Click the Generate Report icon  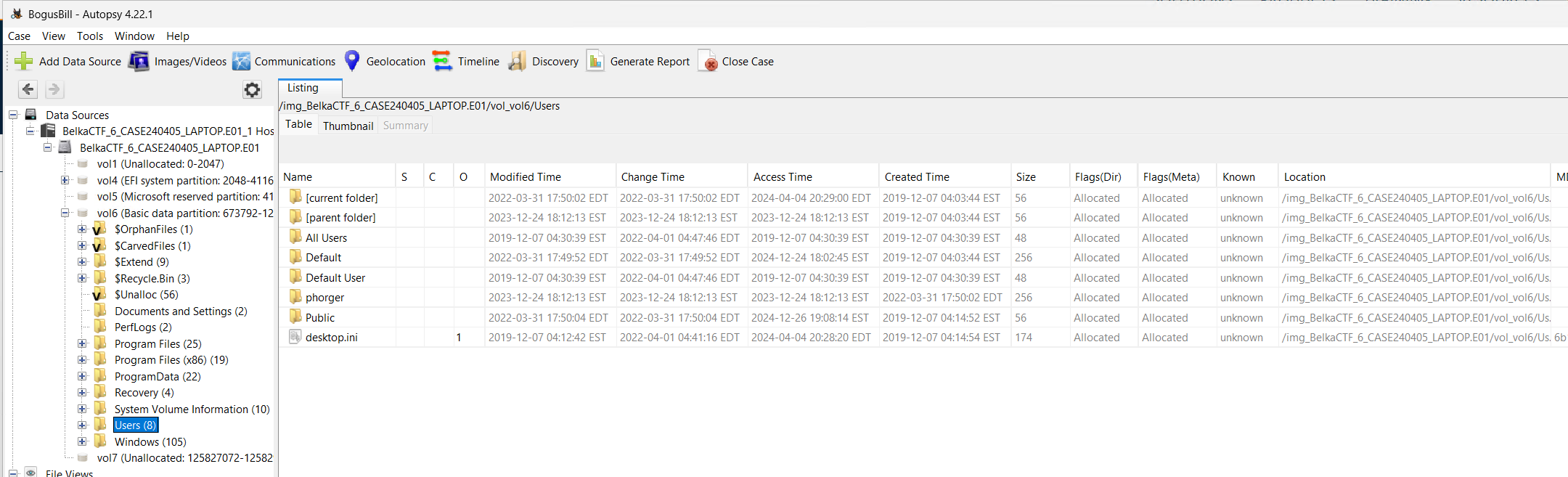[595, 62]
